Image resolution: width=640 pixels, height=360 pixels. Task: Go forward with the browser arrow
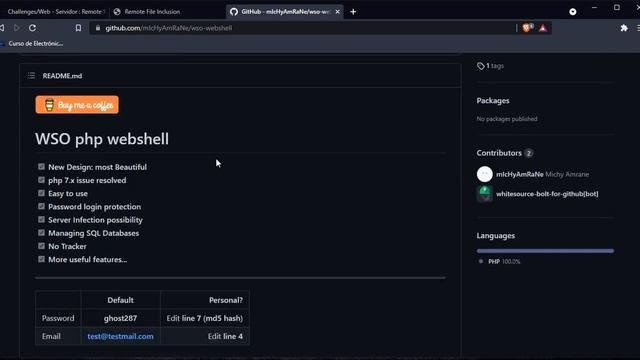[17, 28]
